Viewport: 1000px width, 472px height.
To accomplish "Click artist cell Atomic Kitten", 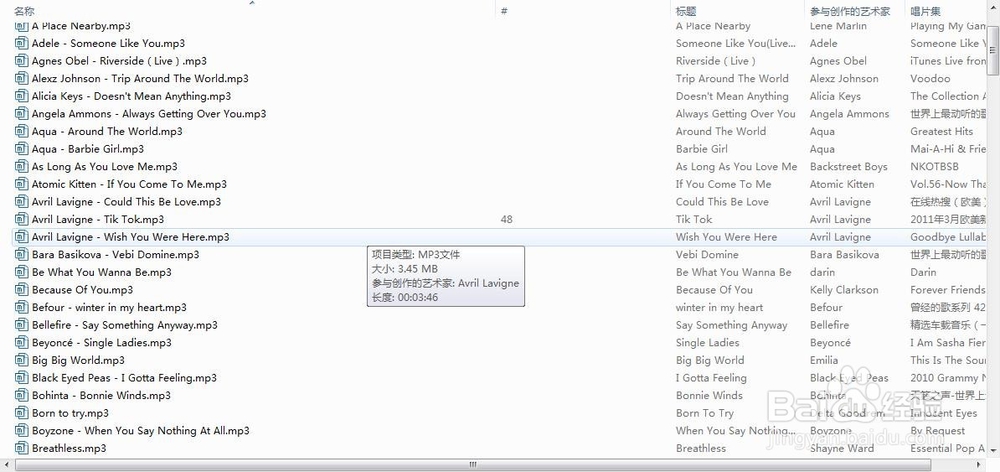I will 842,184.
